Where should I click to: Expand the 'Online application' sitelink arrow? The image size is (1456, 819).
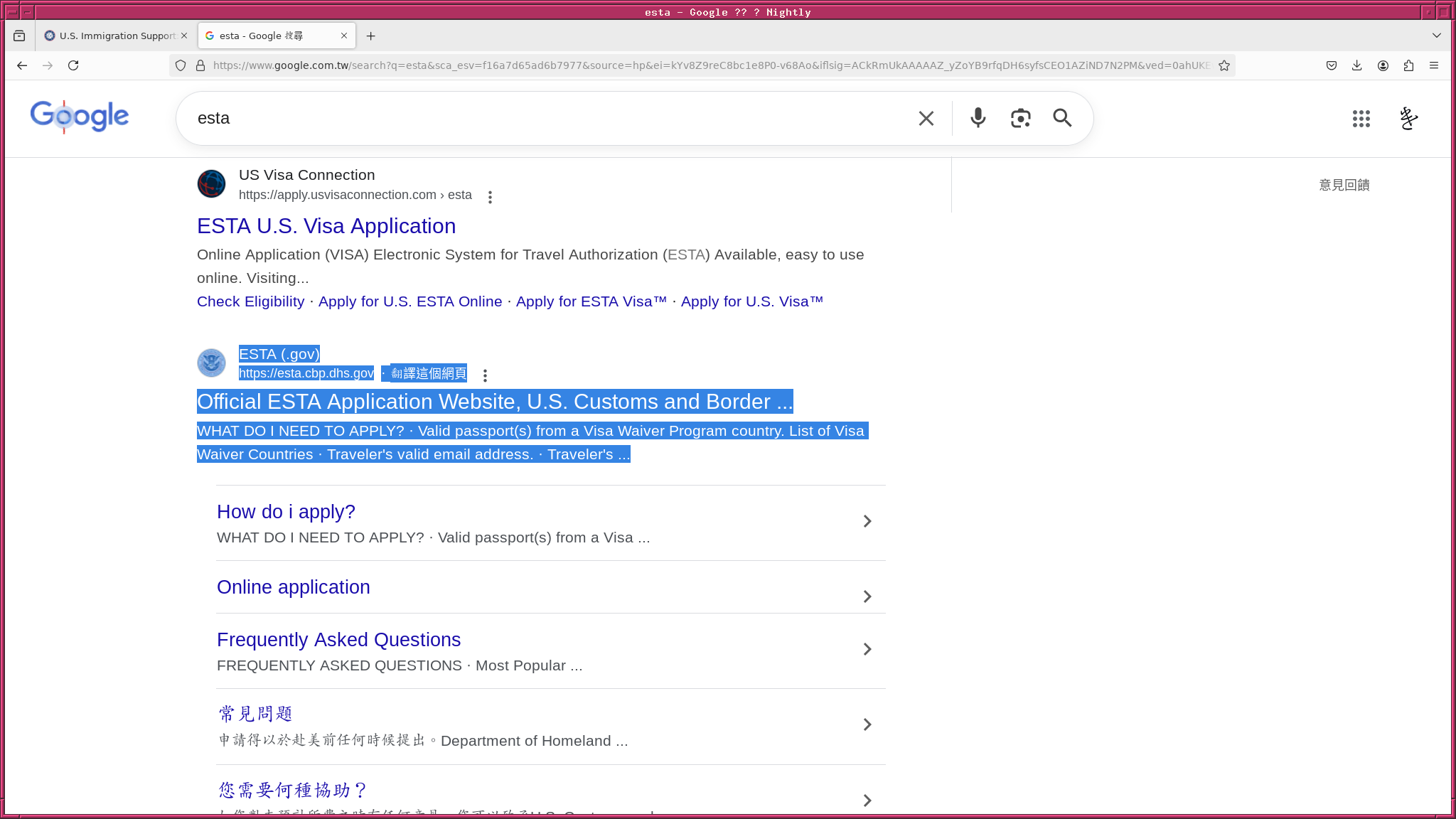(867, 596)
